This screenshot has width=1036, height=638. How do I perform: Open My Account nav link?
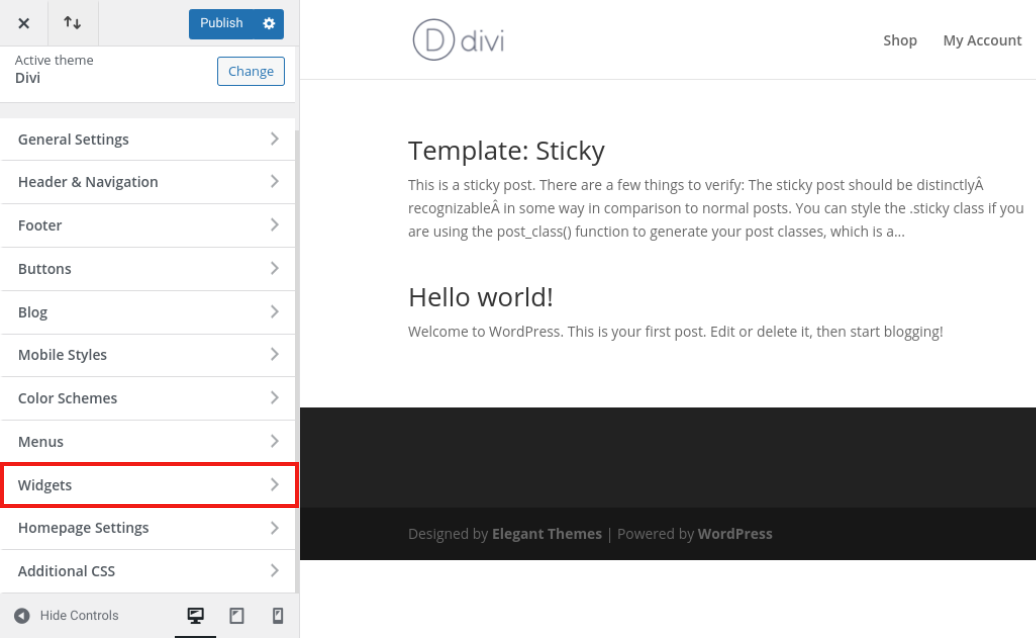[x=982, y=41]
